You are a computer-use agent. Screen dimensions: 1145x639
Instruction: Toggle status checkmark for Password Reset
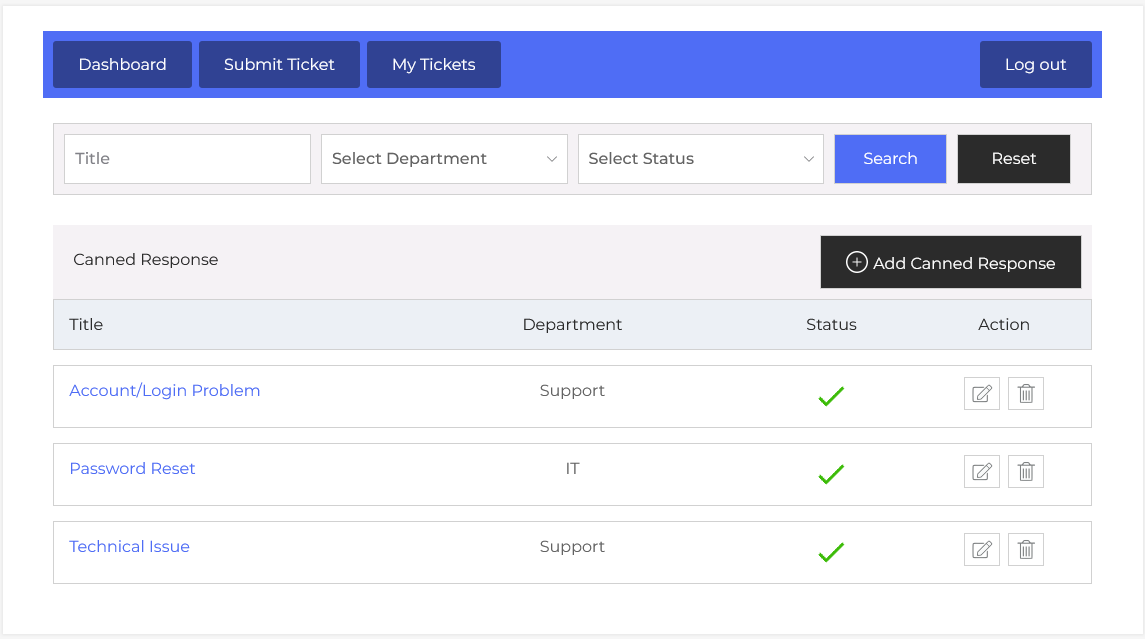(831, 475)
